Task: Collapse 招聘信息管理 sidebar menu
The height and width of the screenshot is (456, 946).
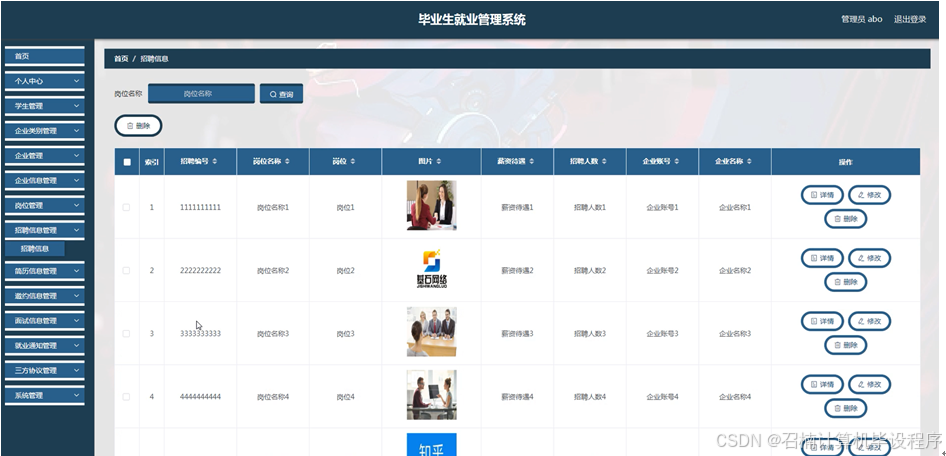Action: (45, 230)
